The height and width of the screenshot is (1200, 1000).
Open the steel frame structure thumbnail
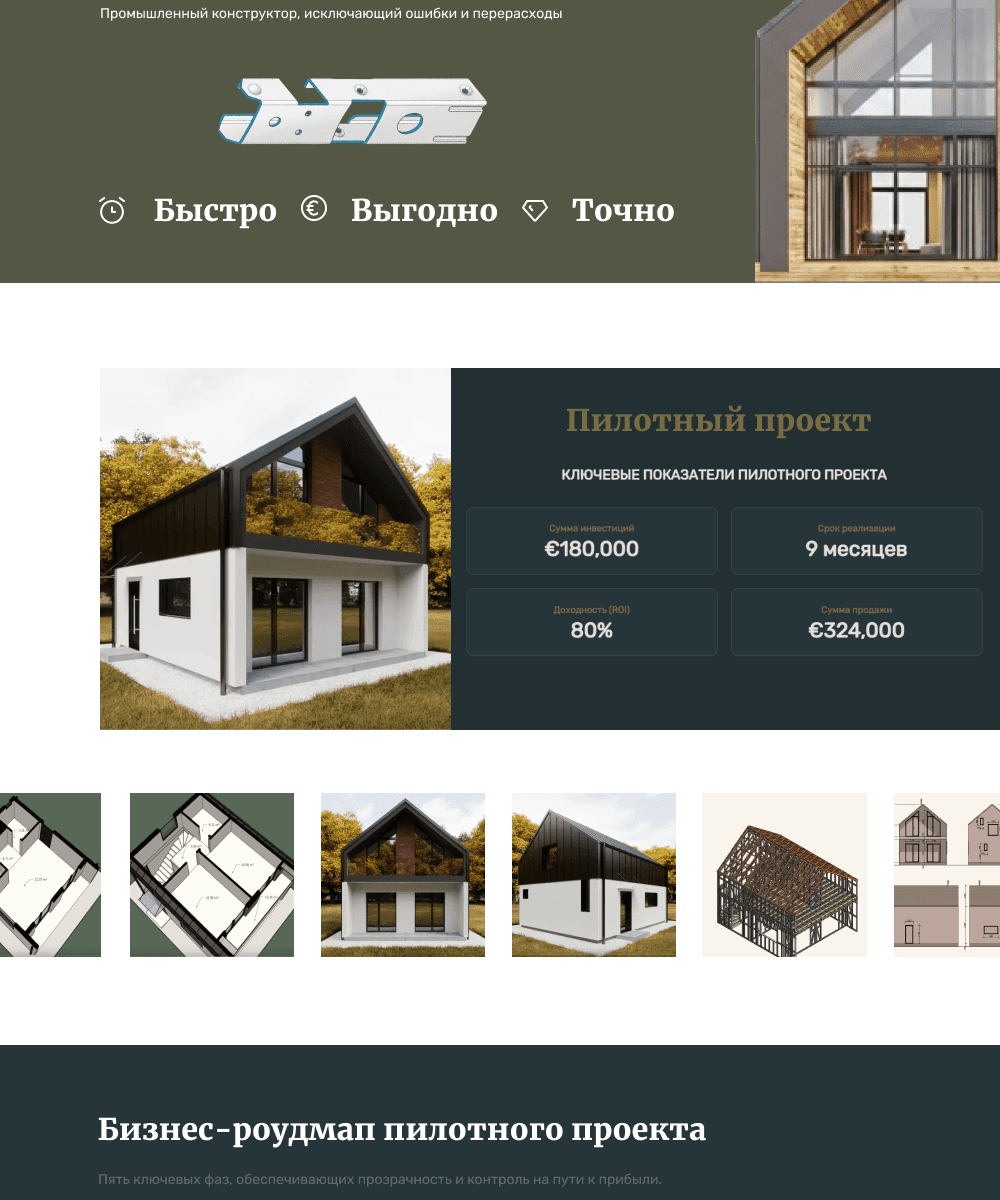click(x=785, y=875)
